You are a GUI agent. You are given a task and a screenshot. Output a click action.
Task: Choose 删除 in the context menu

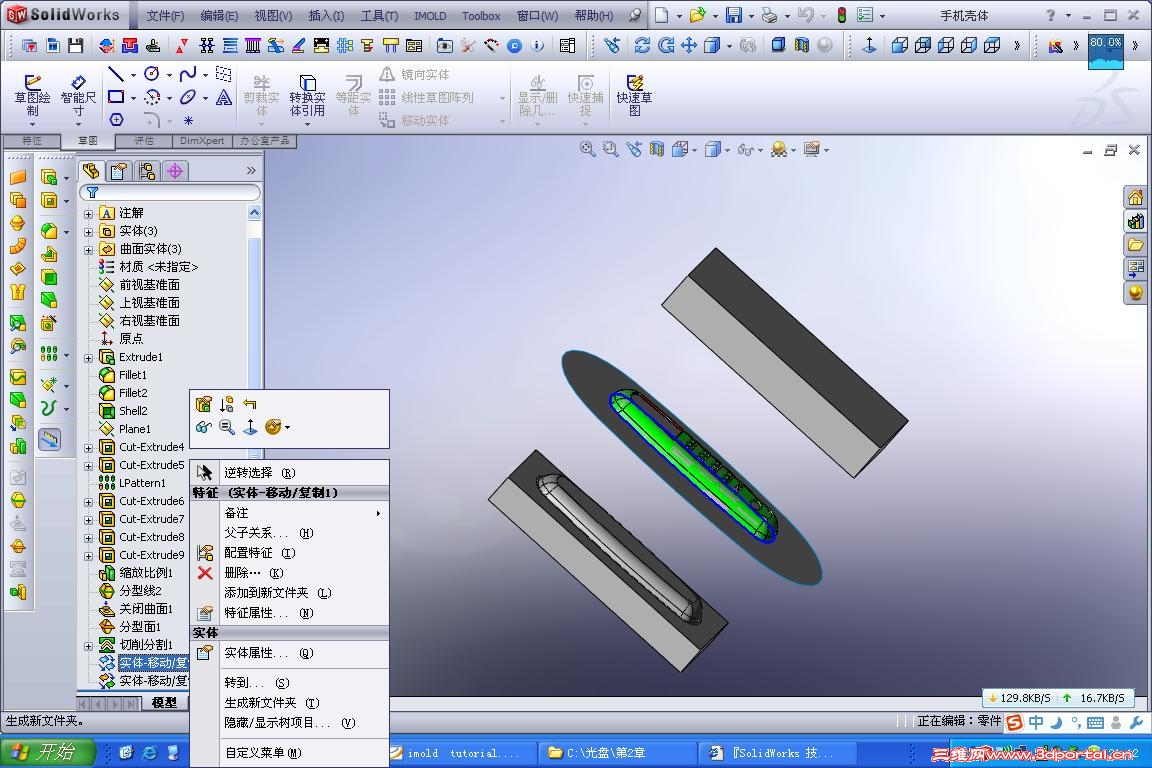289,573
